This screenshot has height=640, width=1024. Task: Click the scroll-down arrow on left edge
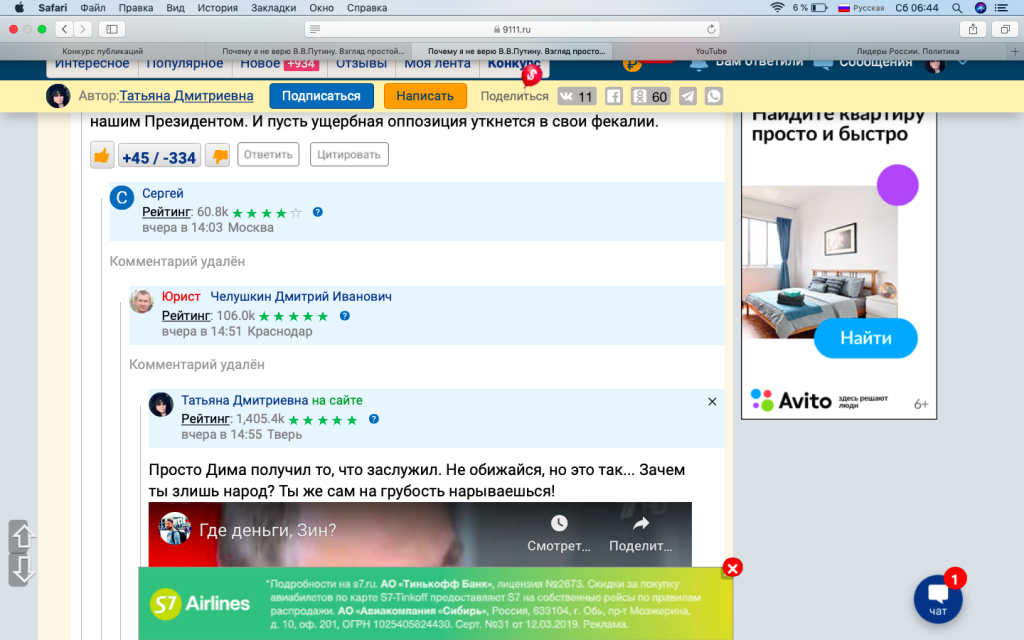[x=21, y=570]
